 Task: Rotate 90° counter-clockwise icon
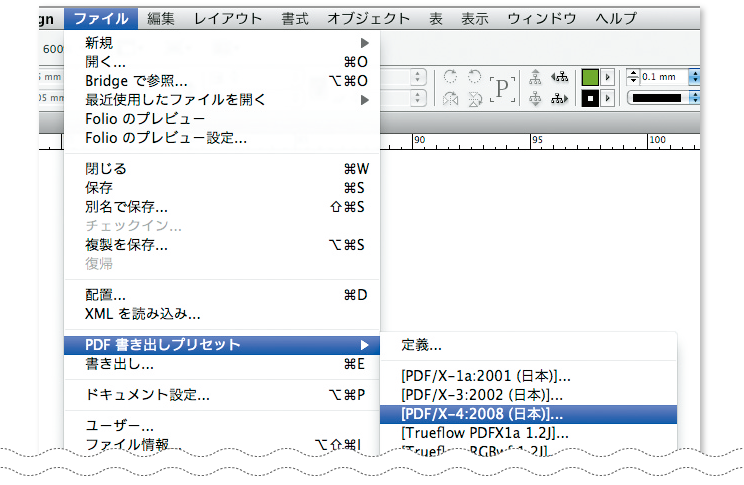click(x=474, y=77)
